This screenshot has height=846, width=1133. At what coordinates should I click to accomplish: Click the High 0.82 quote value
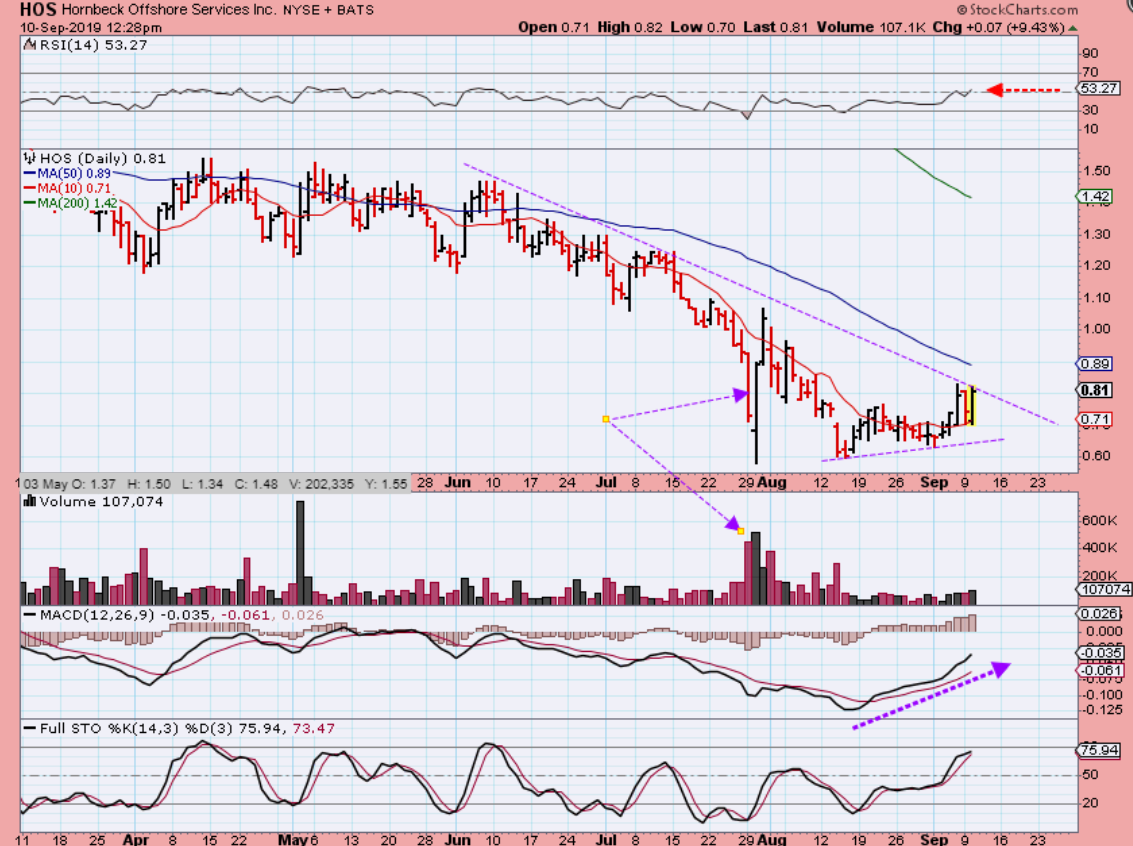click(629, 27)
